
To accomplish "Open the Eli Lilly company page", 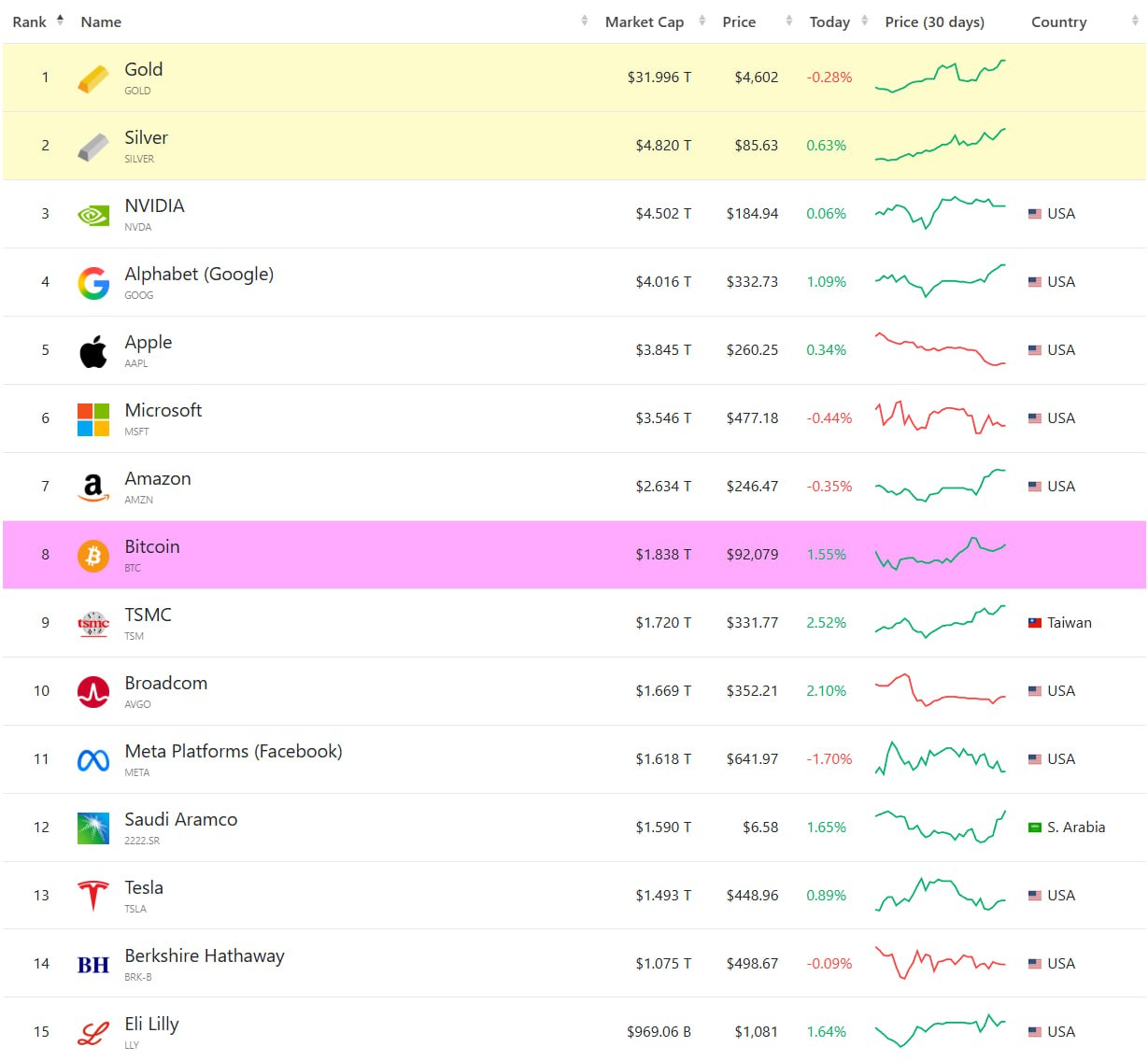I will [x=151, y=1025].
